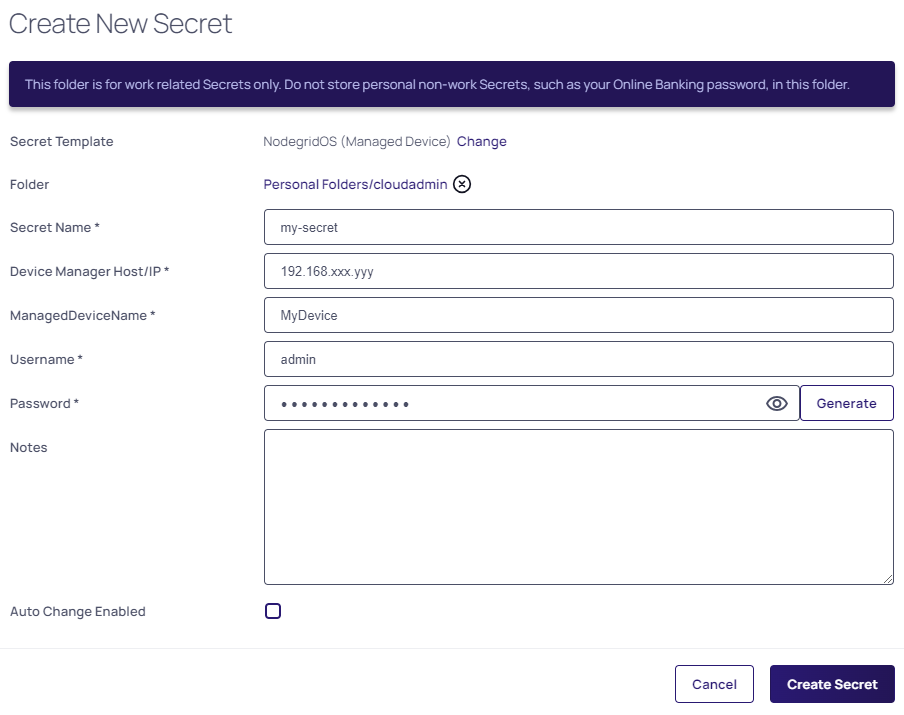Viewport: 904px width, 715px height.
Task: Remove the Personal Folders/cloudadmin folder selection
Action: pyautogui.click(x=462, y=184)
